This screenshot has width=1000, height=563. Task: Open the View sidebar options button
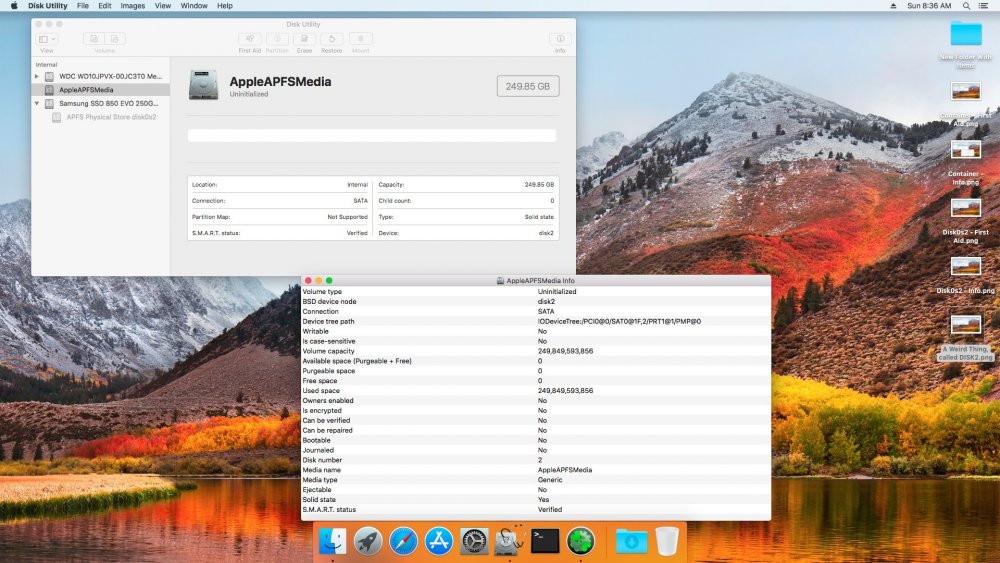[47, 39]
